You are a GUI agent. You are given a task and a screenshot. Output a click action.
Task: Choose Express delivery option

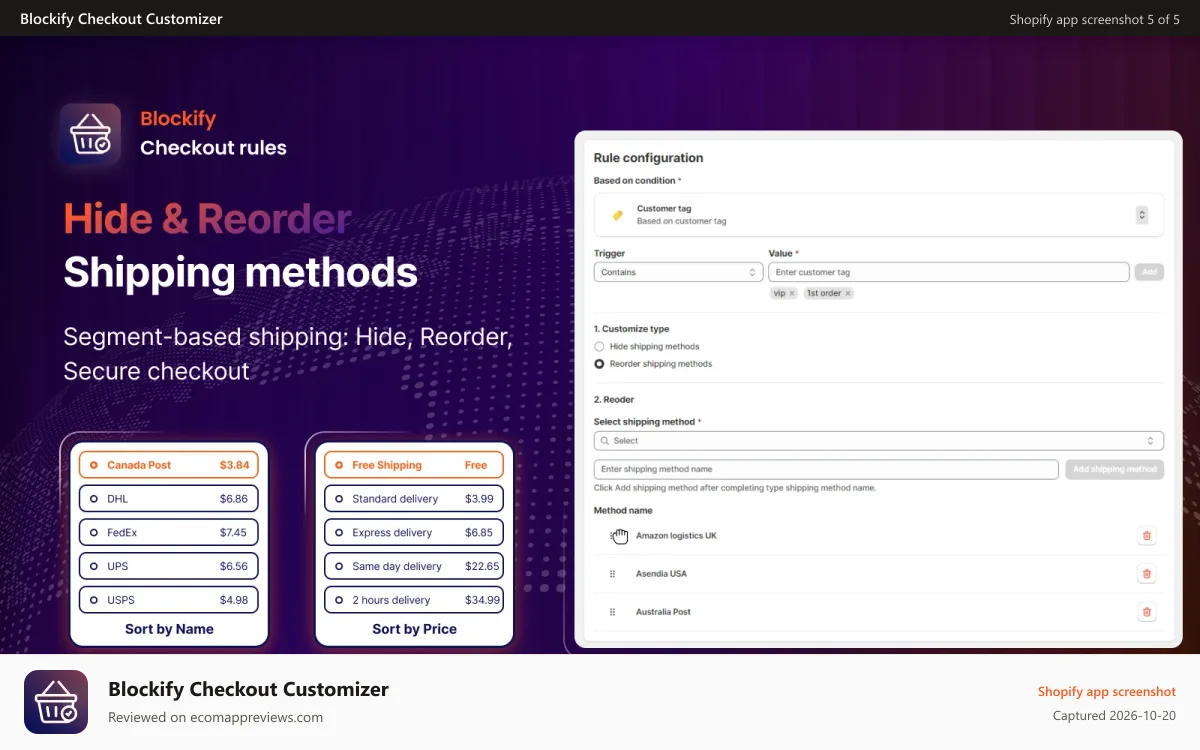(x=414, y=533)
